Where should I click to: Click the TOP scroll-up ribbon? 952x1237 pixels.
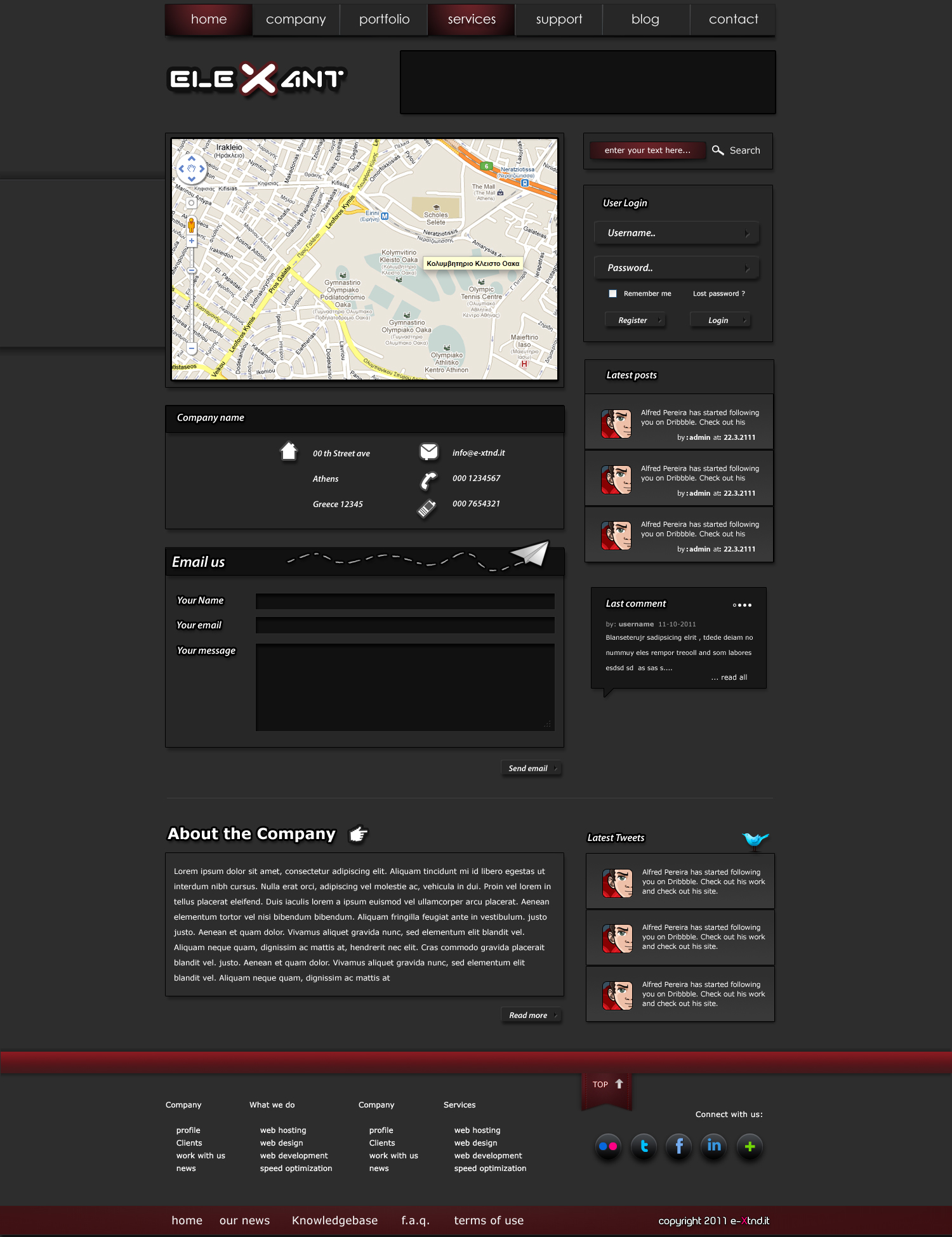pyautogui.click(x=607, y=1087)
